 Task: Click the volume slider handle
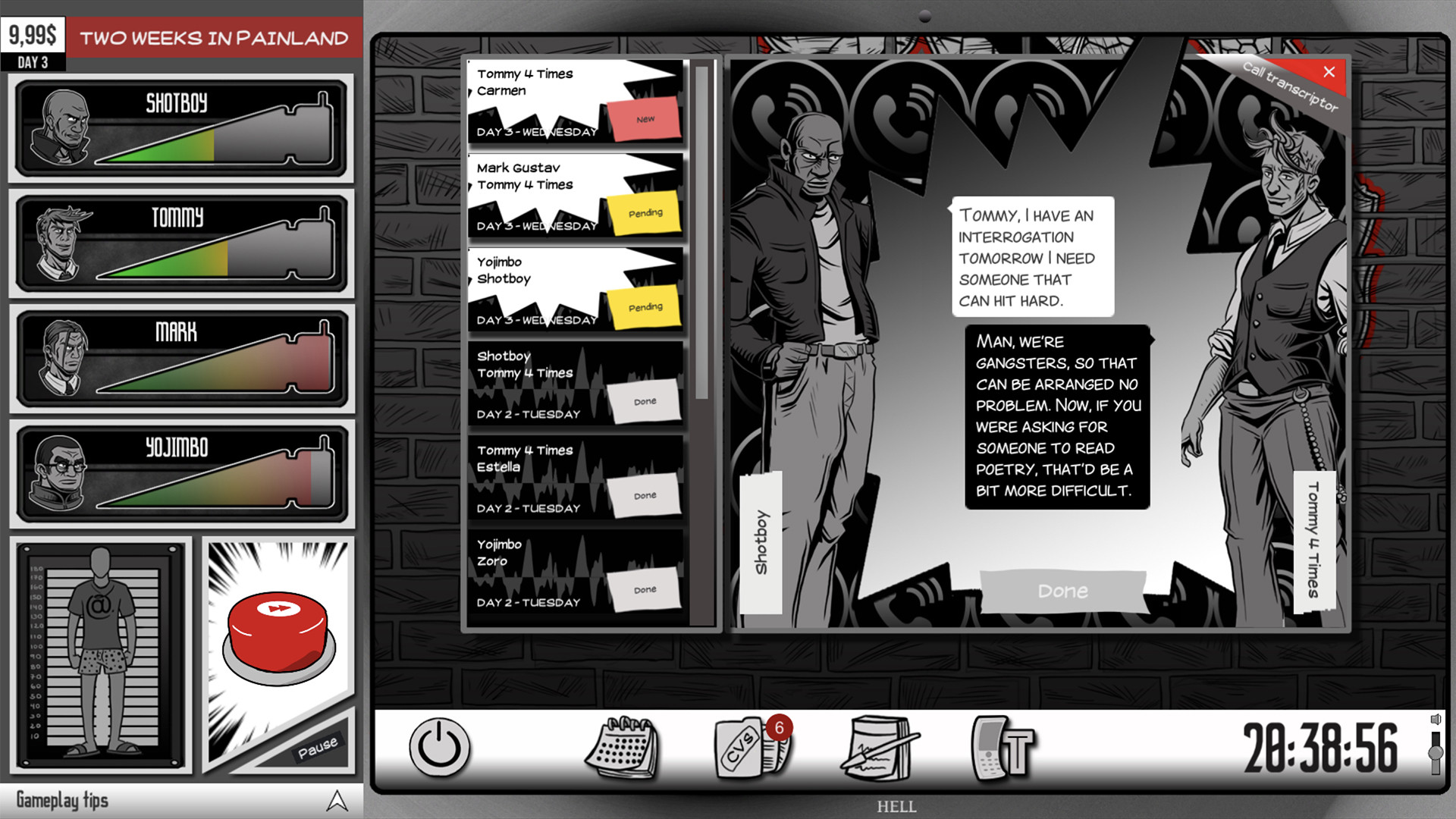[x=1435, y=752]
